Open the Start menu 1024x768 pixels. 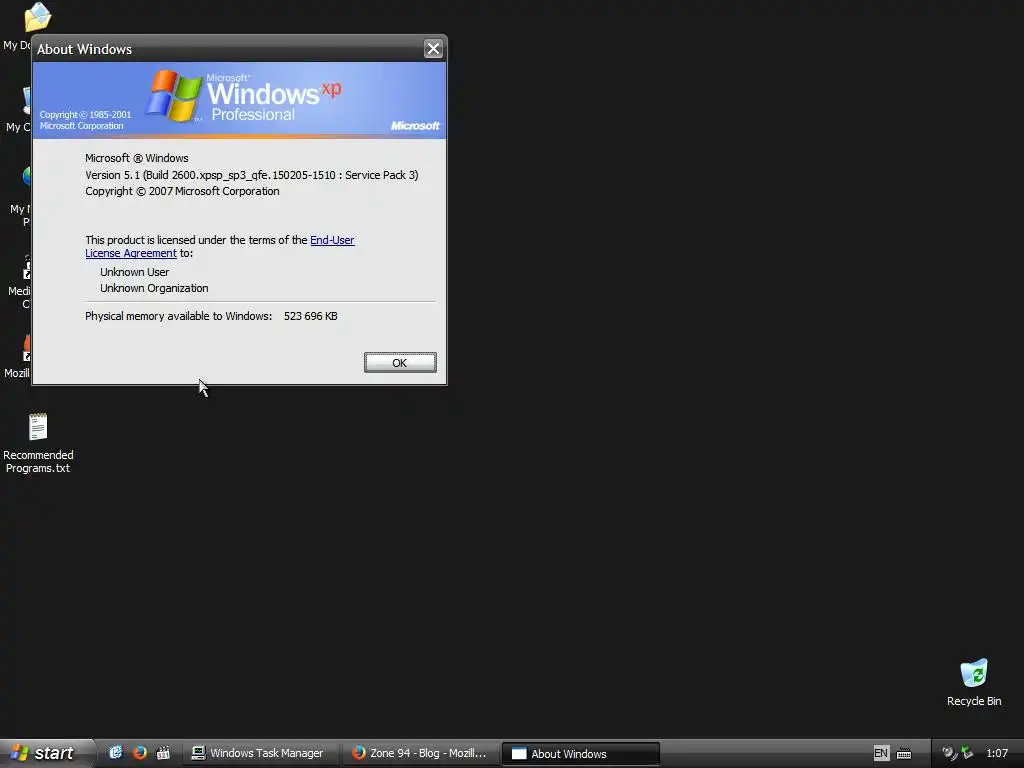(46, 753)
